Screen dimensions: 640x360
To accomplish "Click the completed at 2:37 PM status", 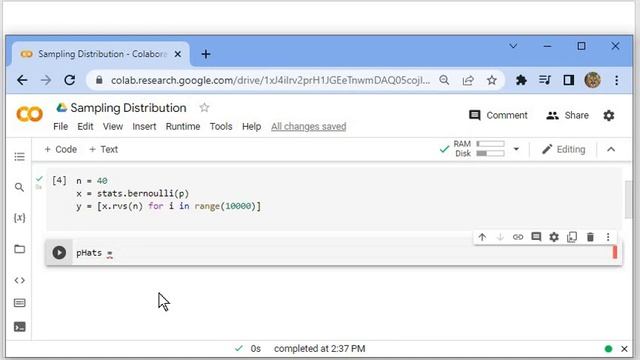I will (319, 349).
